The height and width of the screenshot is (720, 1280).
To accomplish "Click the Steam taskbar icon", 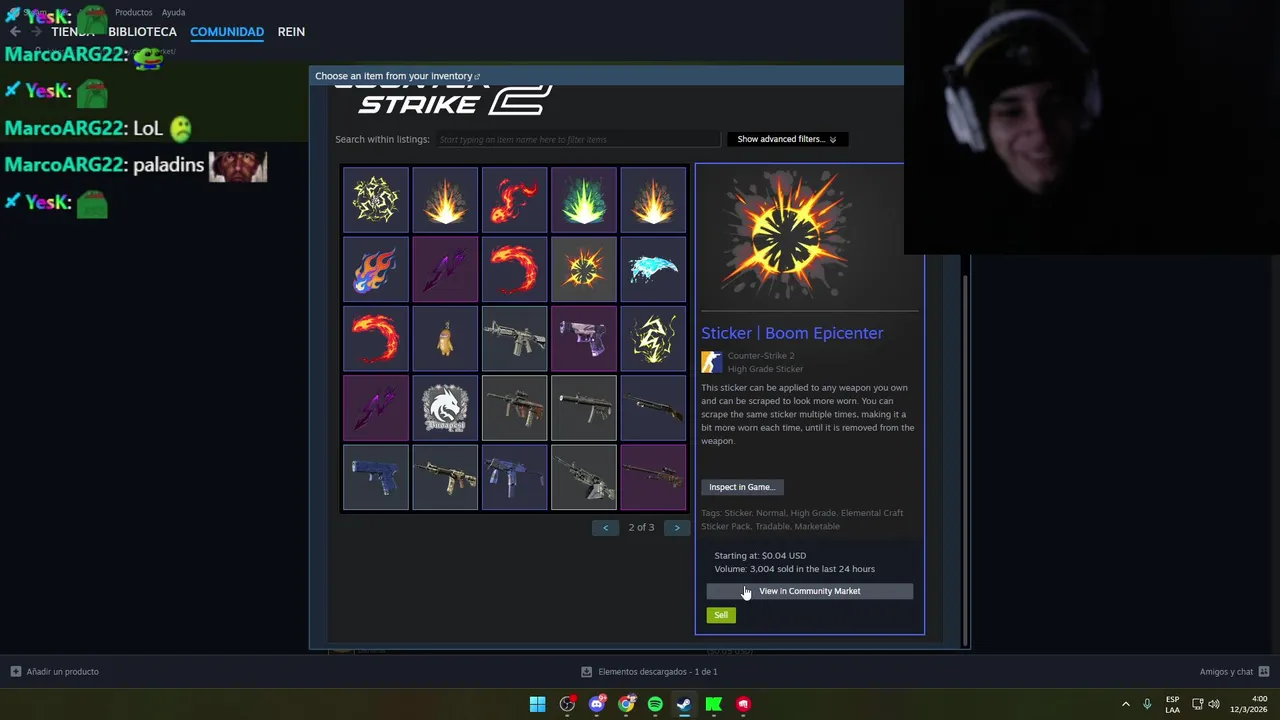I will tap(684, 704).
